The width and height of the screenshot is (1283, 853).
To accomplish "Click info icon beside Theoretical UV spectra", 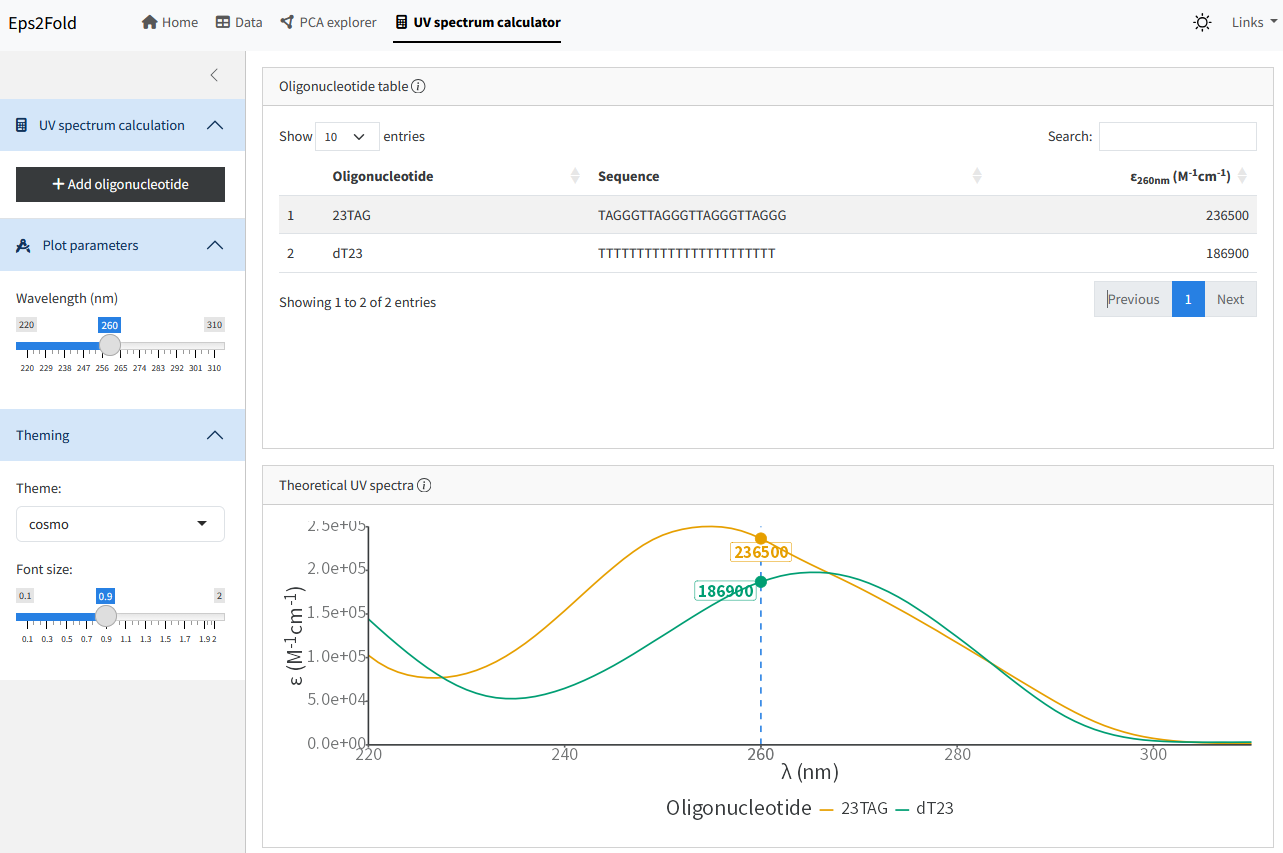I will click(x=424, y=486).
